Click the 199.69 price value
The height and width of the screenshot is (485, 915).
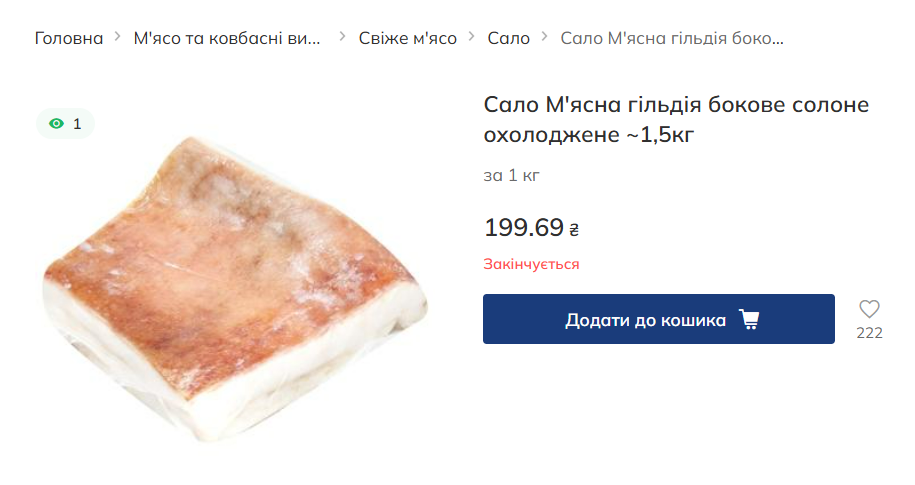point(524,228)
